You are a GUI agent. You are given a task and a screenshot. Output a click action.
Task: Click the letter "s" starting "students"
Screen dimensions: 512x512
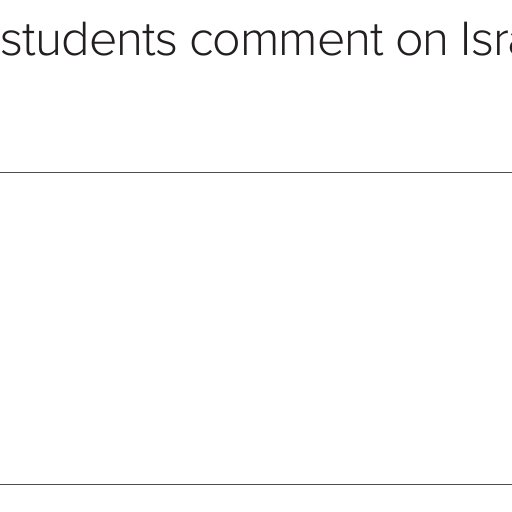[11, 44]
